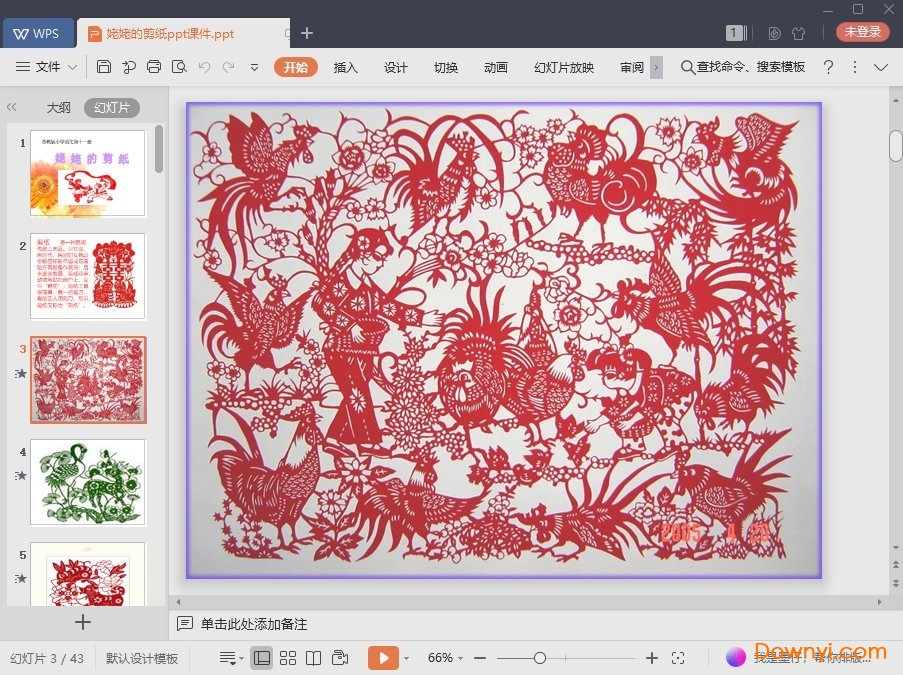
Task: Select the 幻灯片 slides panel toggle
Action: tap(111, 108)
